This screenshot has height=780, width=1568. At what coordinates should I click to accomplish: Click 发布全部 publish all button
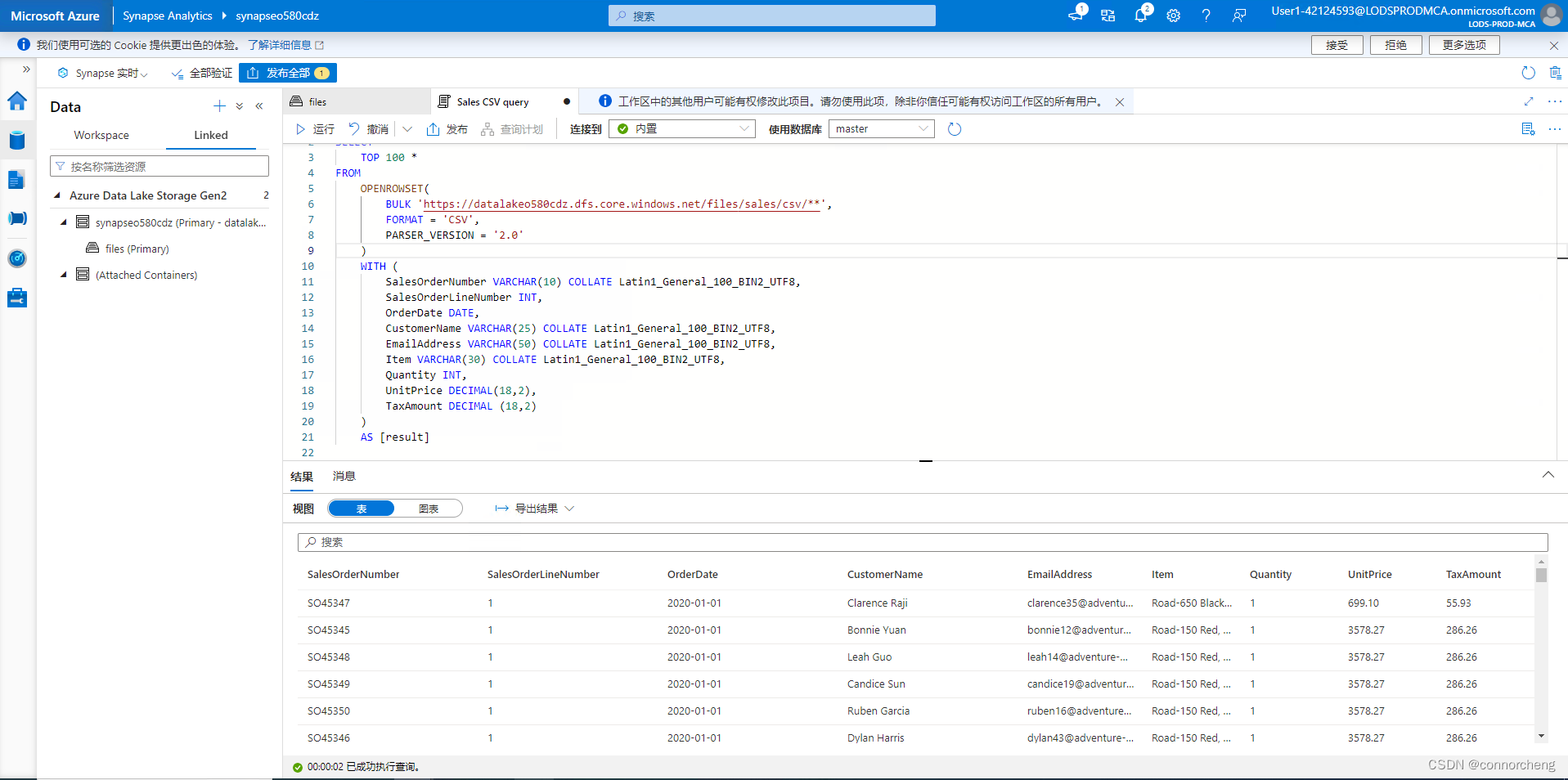pos(288,73)
